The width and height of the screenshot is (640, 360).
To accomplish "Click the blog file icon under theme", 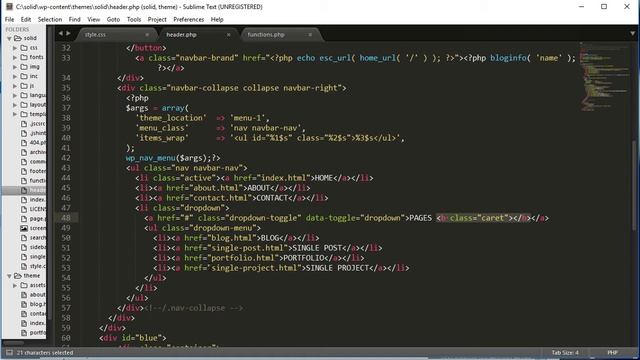I will 24,304.
